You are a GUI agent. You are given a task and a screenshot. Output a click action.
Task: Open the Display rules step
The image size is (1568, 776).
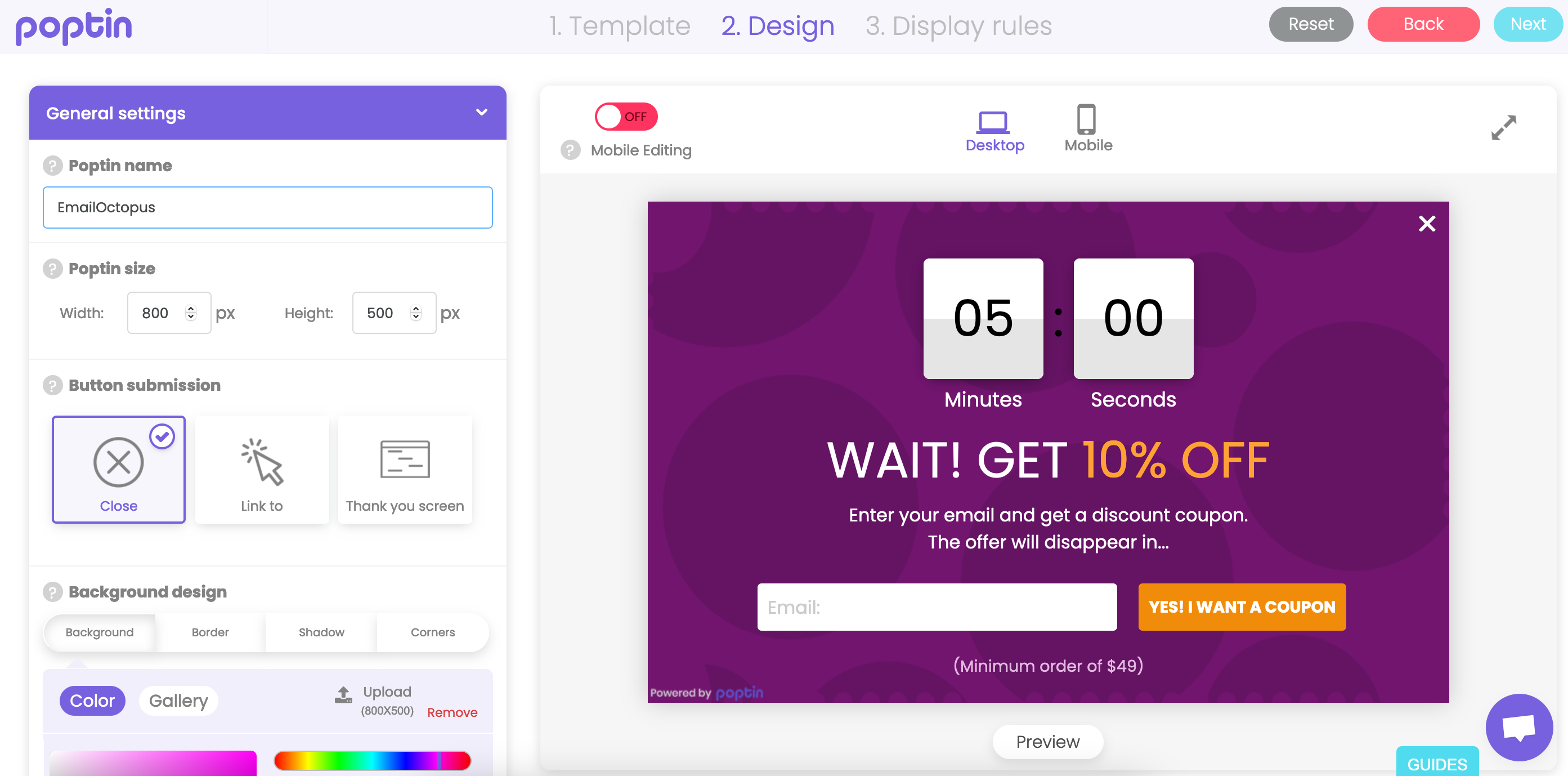pos(958,26)
